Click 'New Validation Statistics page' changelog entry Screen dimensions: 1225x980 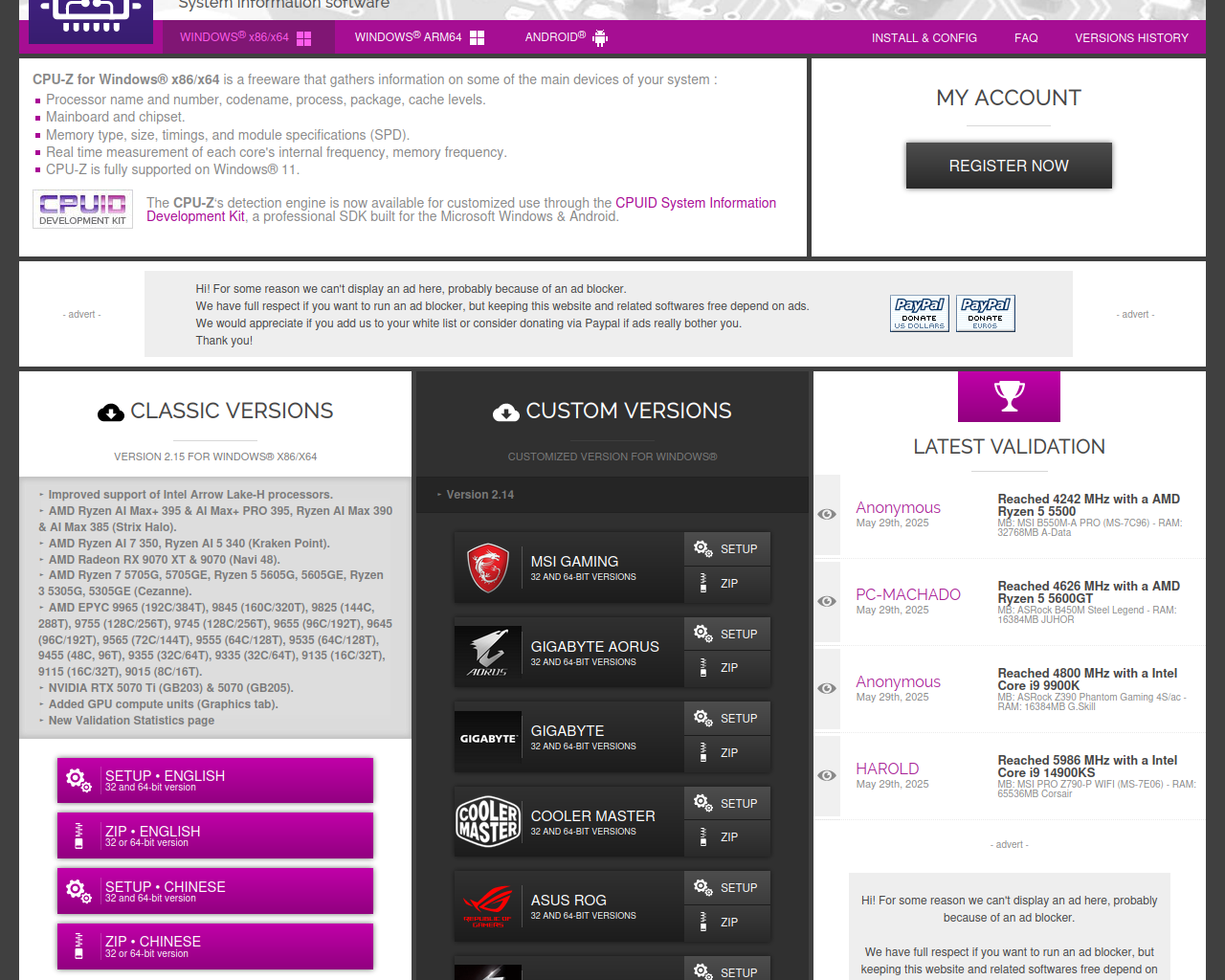pos(131,721)
